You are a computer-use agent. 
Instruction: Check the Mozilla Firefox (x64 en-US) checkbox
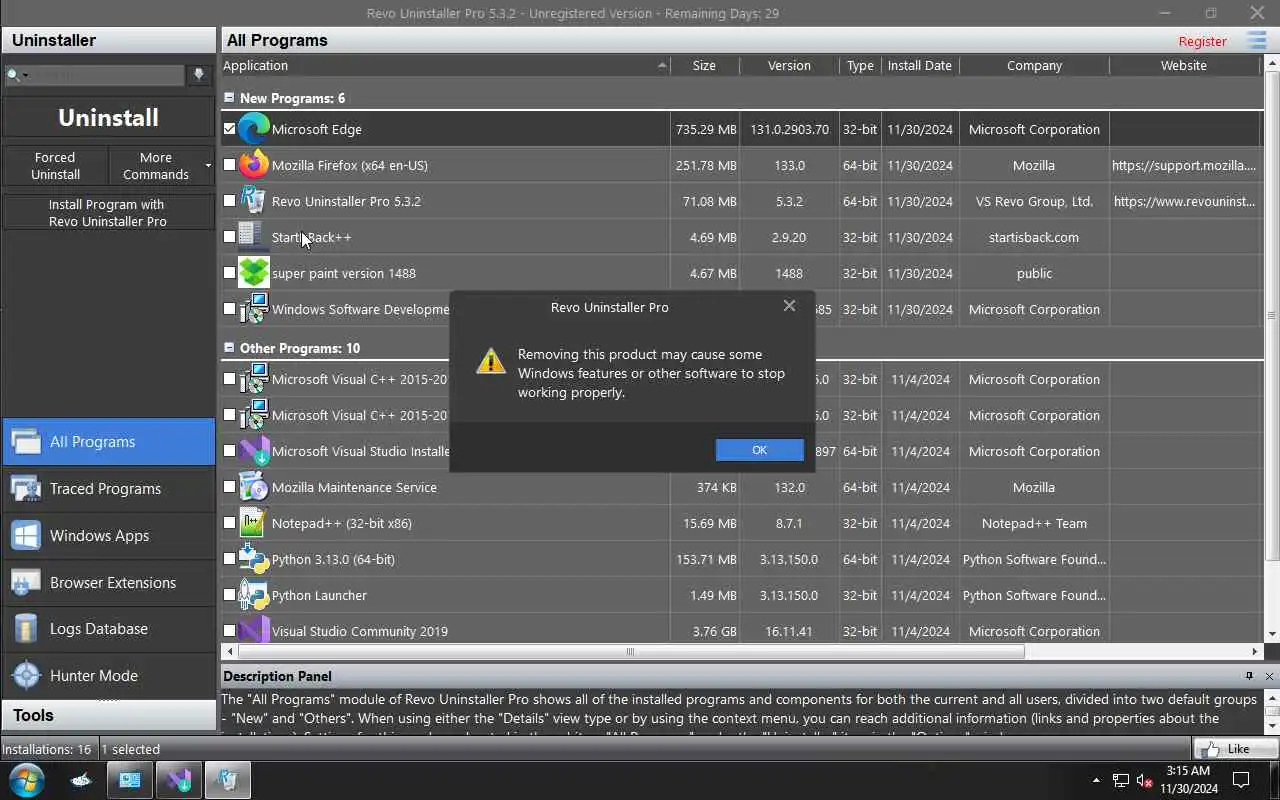229,165
